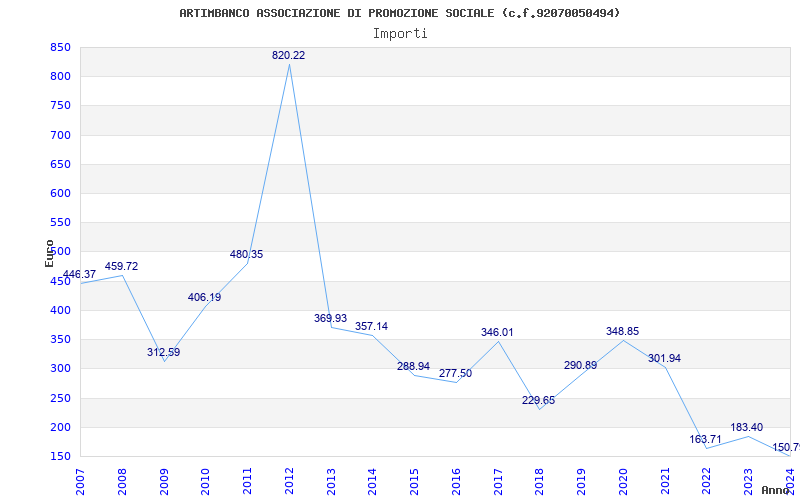The image size is (800, 500).
Task: Click the 446.37 data label
Action: [x=79, y=274]
